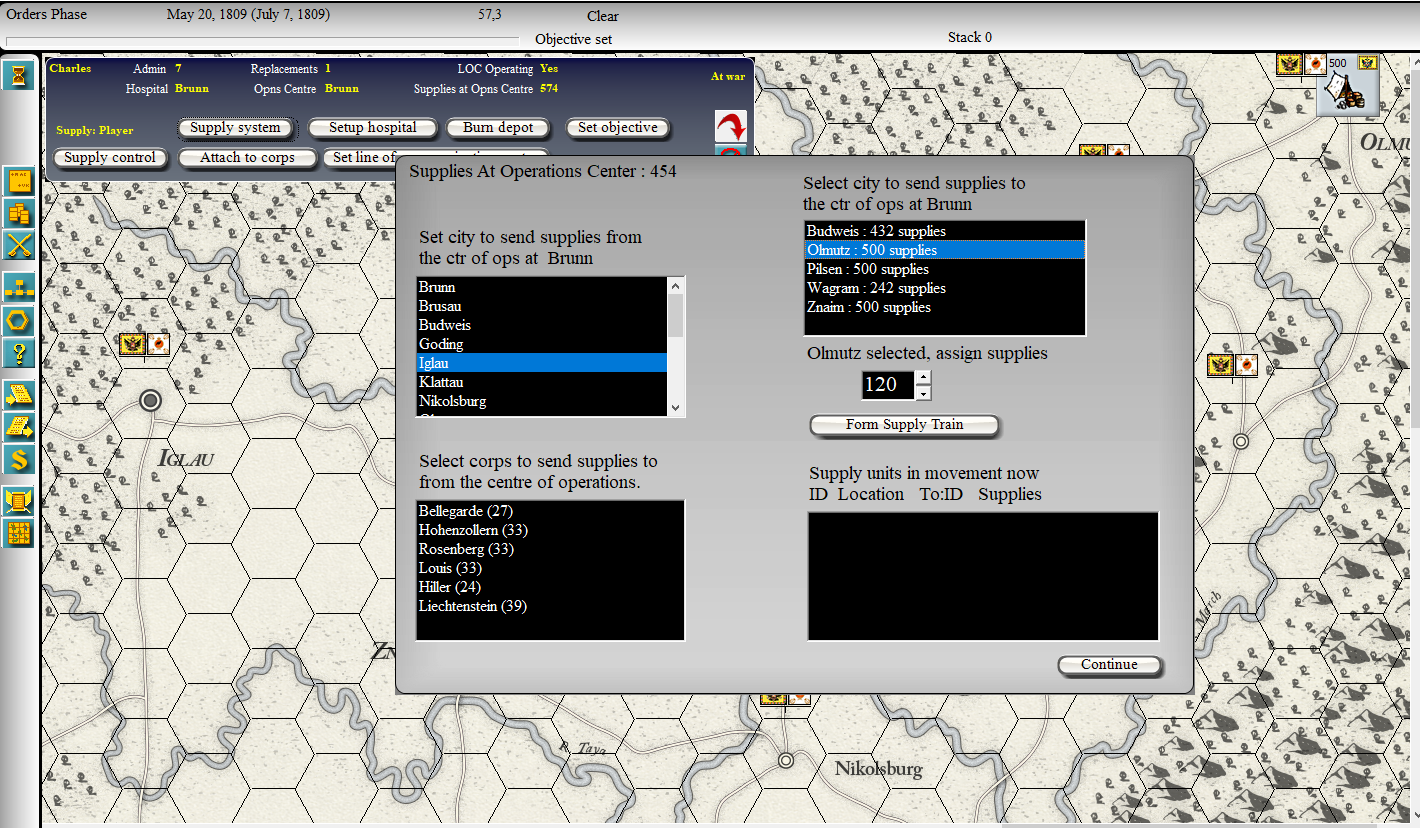Screen dimensions: 1420x828
Task: Click the Setup hospital button
Action: point(373,128)
